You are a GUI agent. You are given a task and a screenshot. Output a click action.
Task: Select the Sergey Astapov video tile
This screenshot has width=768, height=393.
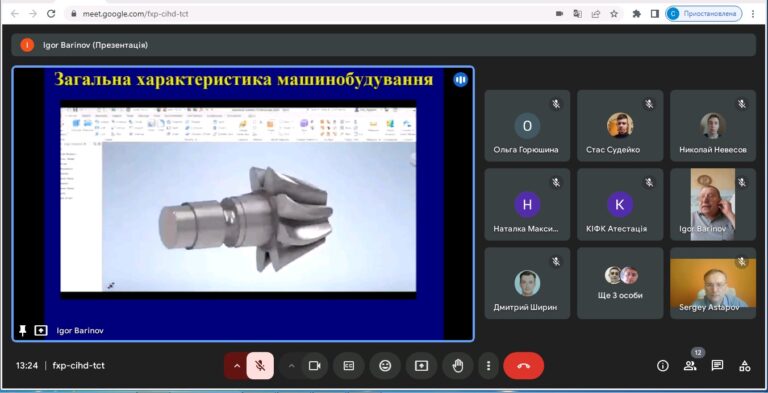713,283
